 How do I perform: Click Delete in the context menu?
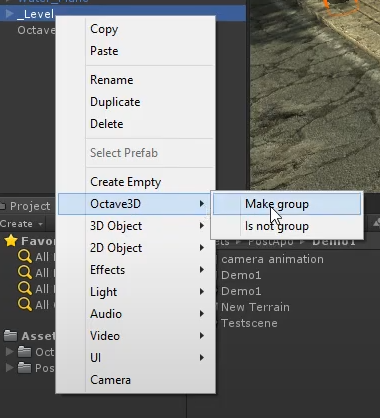click(136, 124)
